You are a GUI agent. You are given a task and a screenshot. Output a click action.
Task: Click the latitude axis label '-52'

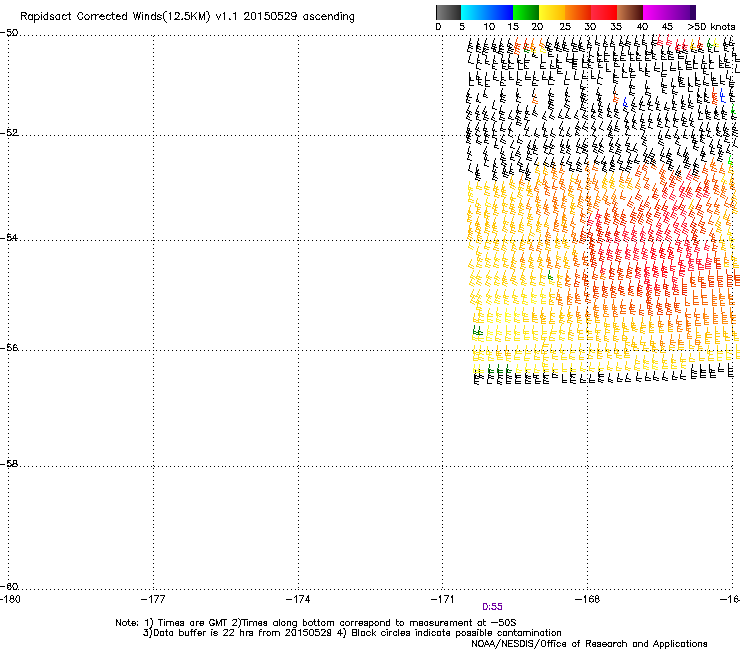[x=9, y=133]
